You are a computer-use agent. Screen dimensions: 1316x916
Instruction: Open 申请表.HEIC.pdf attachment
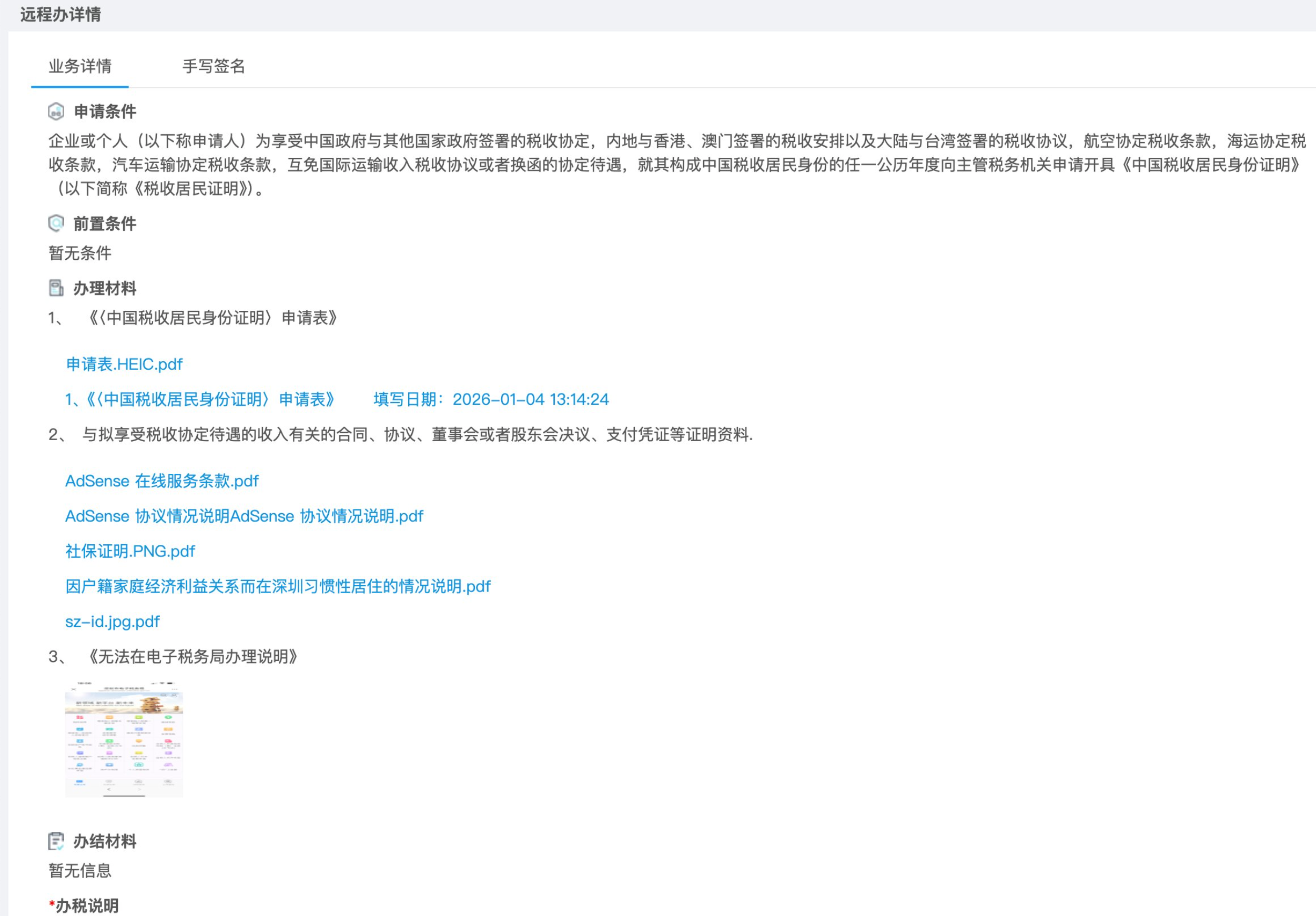pos(124,364)
